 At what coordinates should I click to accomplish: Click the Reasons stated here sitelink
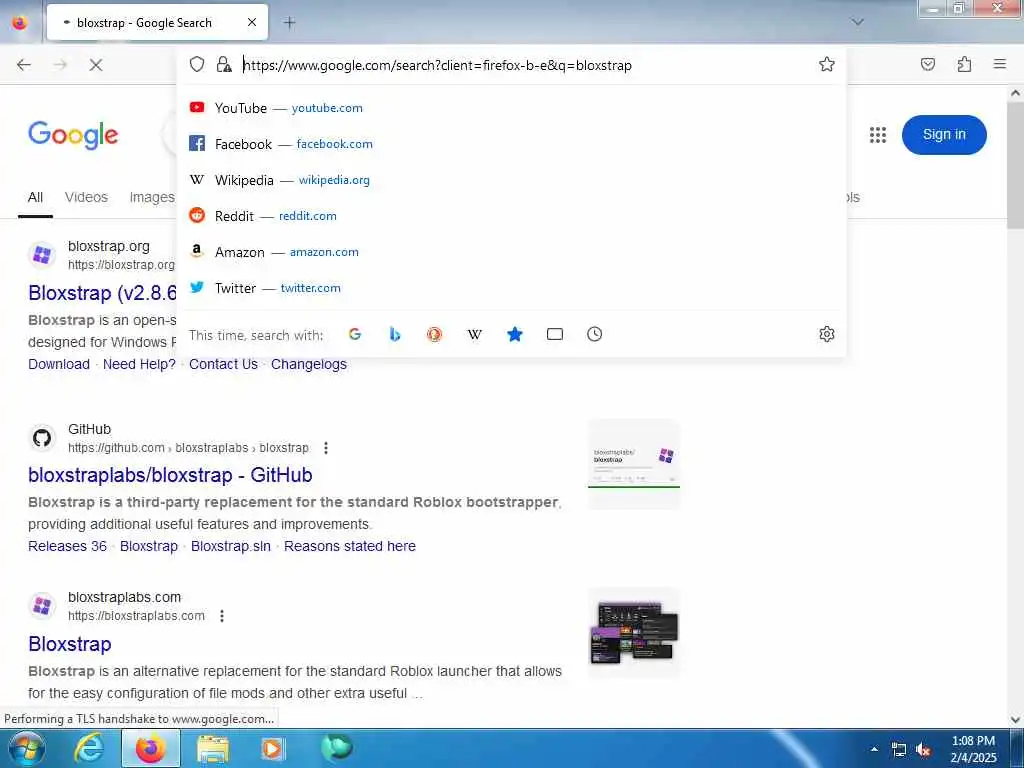point(349,546)
